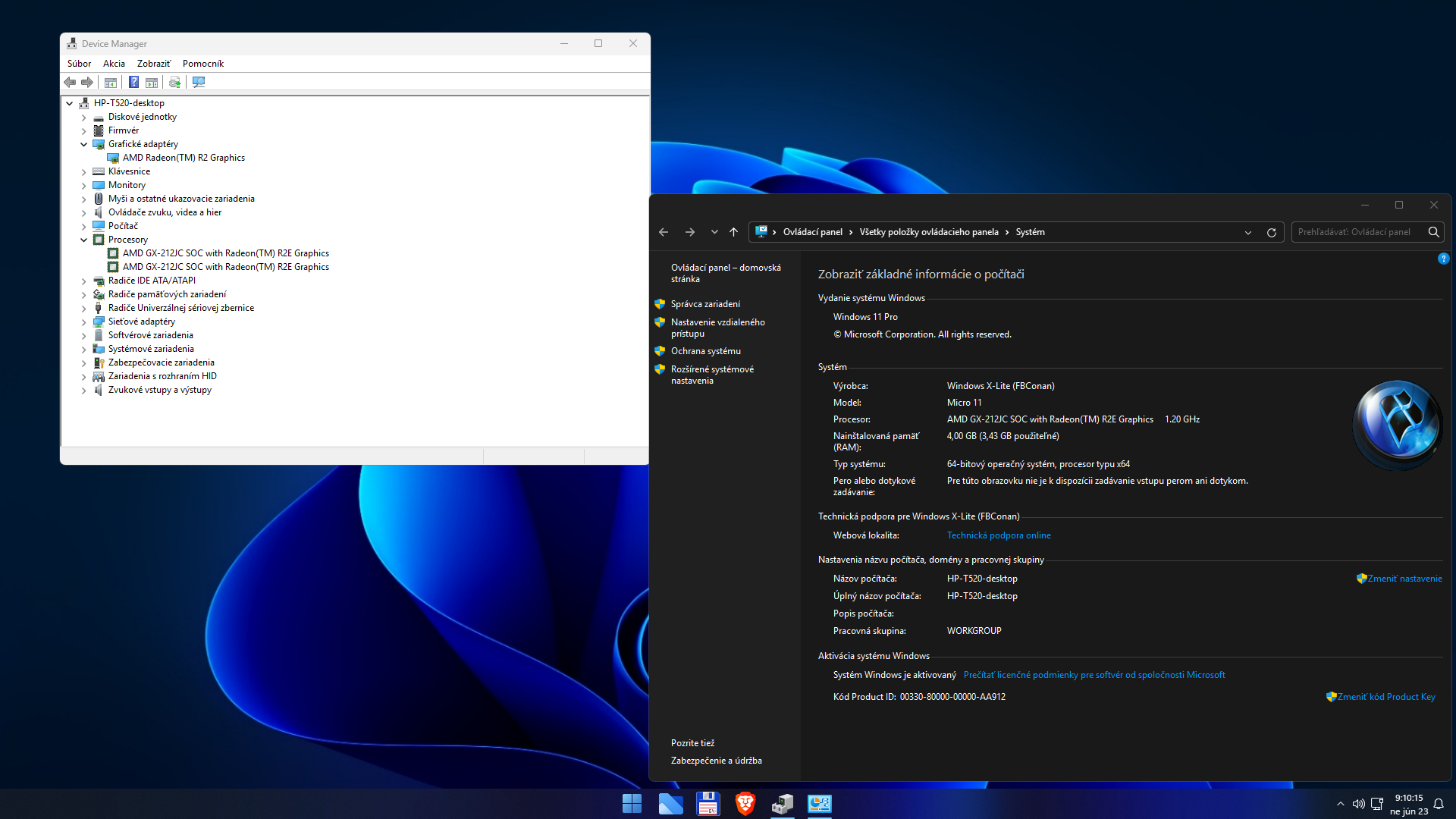Click the Windows Start button on taskbar

(632, 804)
